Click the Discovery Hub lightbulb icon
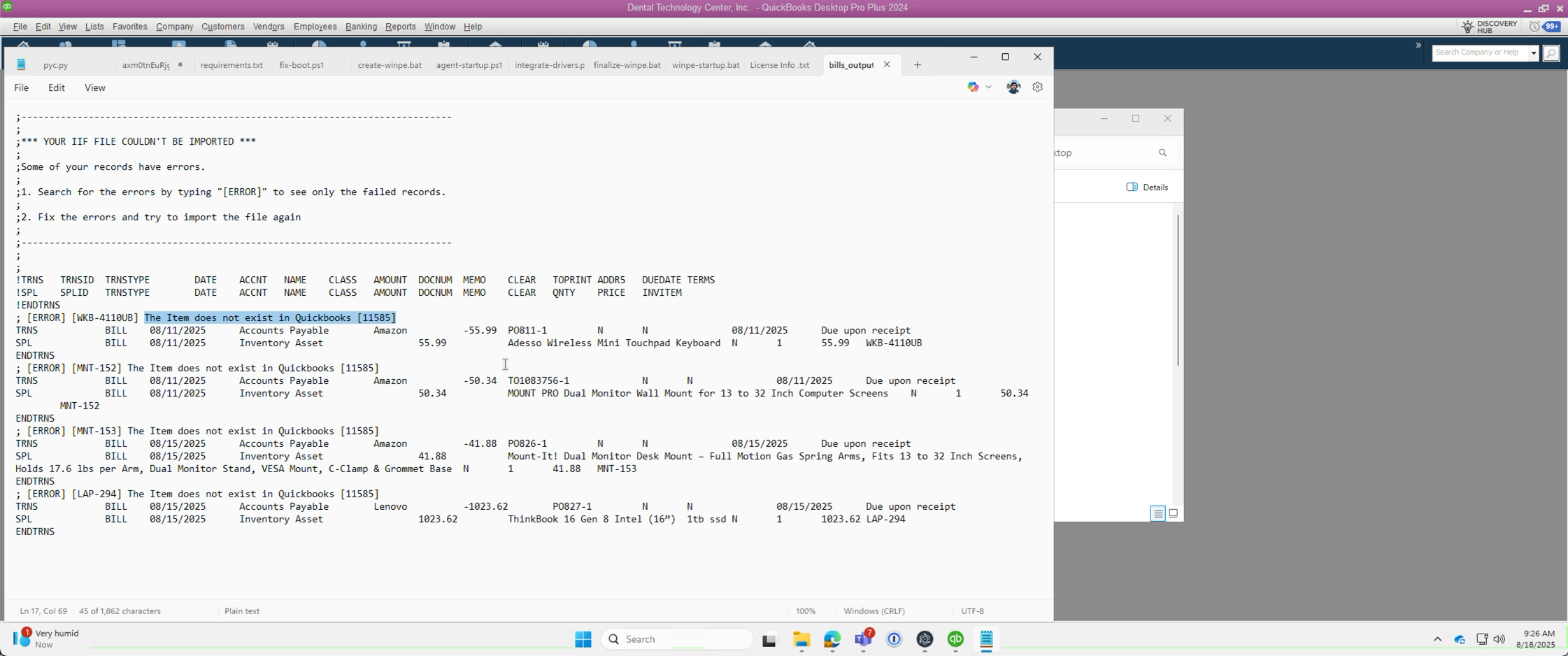This screenshot has width=1568, height=656. 1467,27
